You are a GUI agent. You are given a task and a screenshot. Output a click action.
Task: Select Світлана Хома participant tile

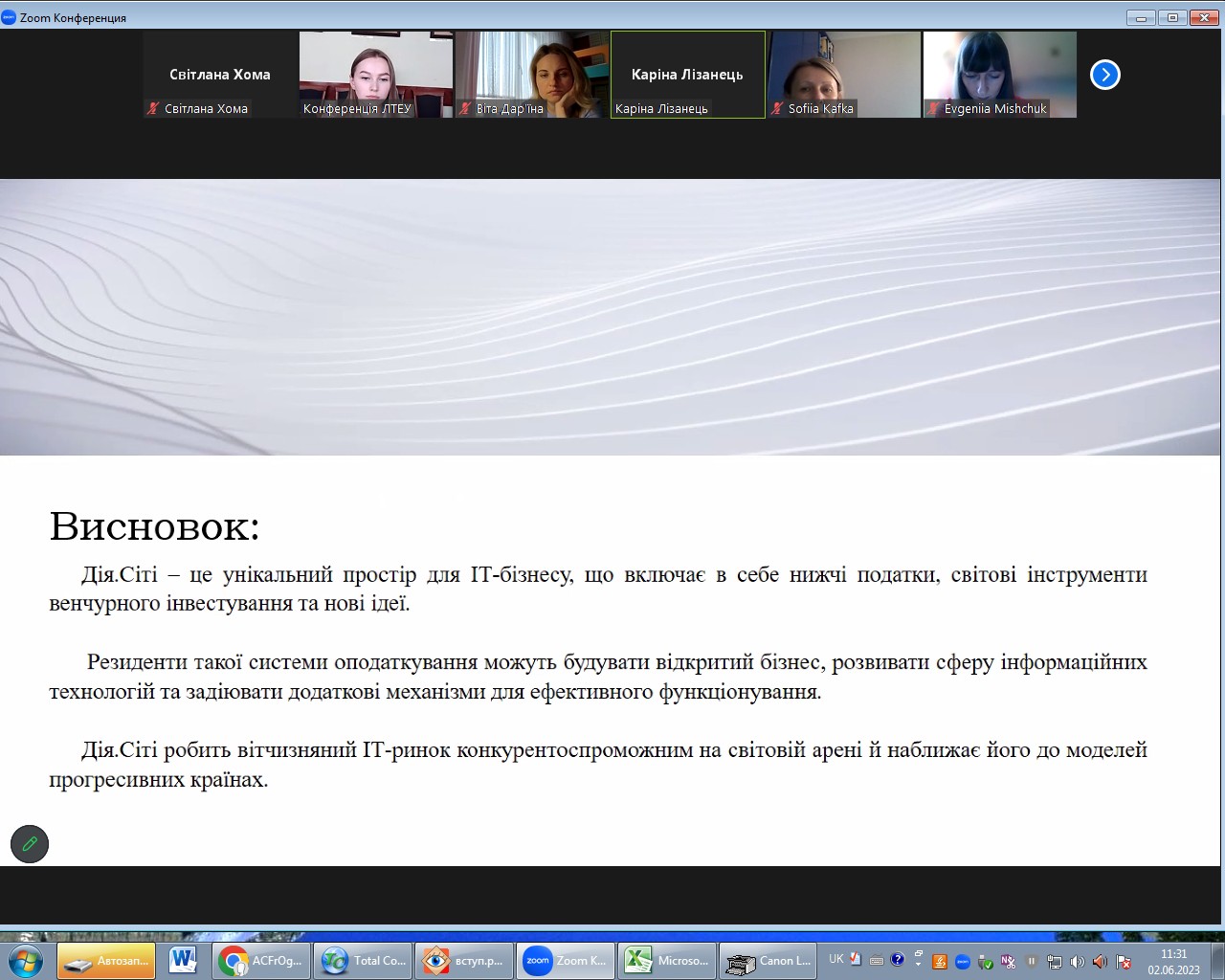click(x=220, y=75)
